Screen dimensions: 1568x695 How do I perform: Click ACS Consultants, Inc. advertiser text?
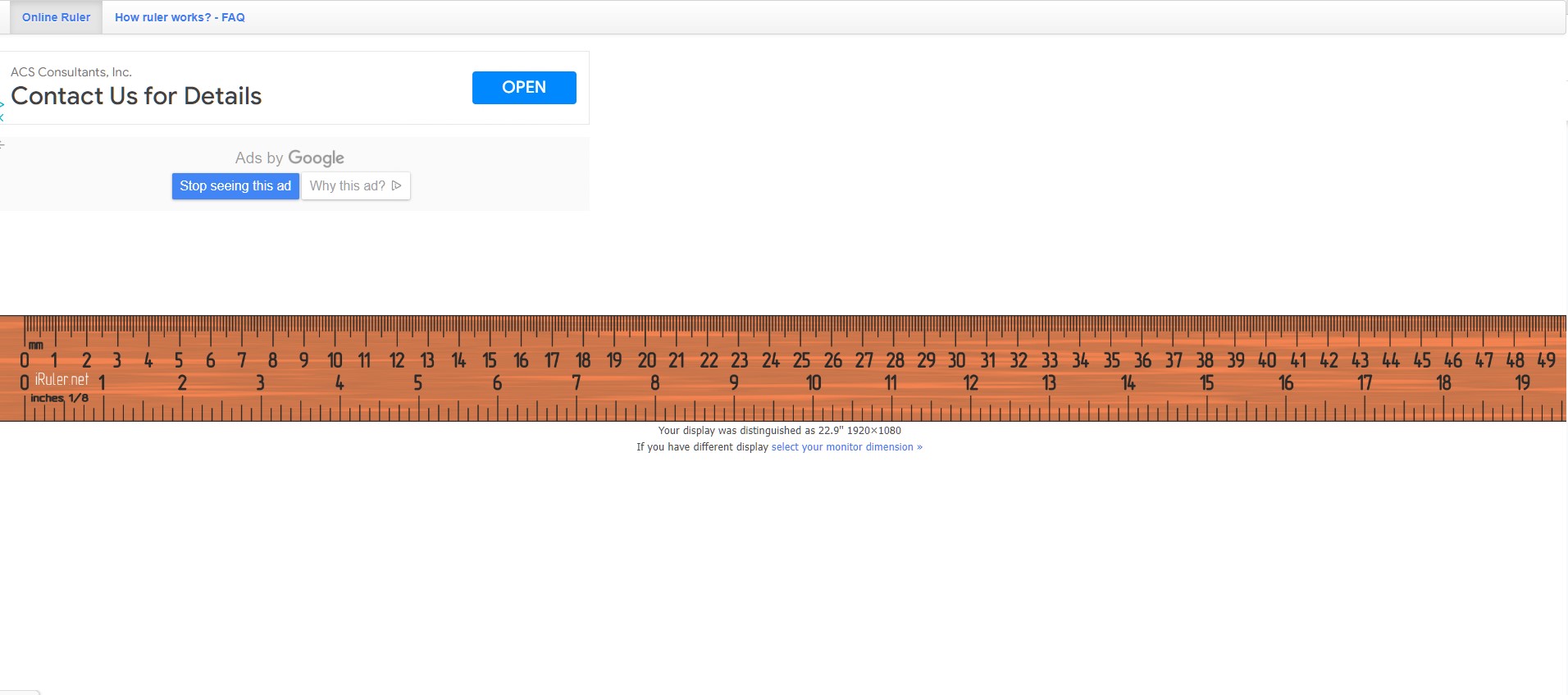point(71,72)
